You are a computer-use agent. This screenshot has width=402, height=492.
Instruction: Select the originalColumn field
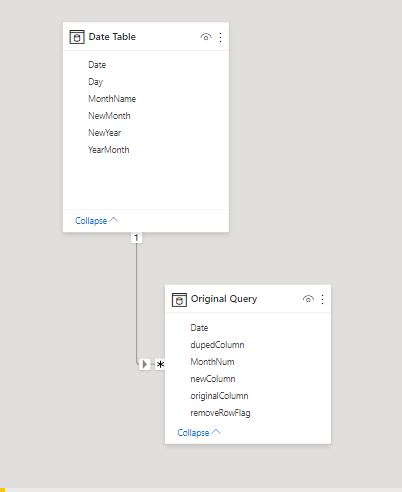point(219,396)
